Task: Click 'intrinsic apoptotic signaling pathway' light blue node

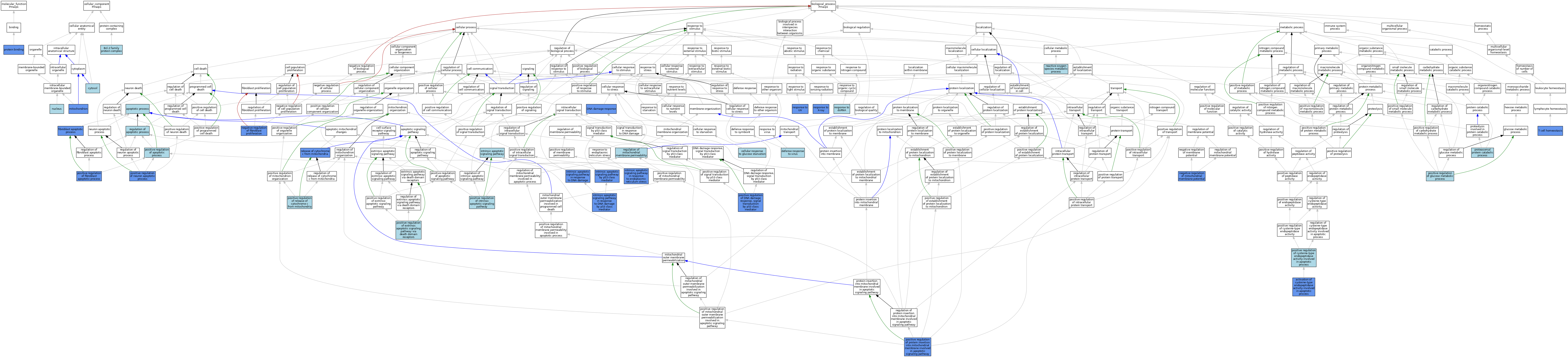Action: tap(492, 153)
